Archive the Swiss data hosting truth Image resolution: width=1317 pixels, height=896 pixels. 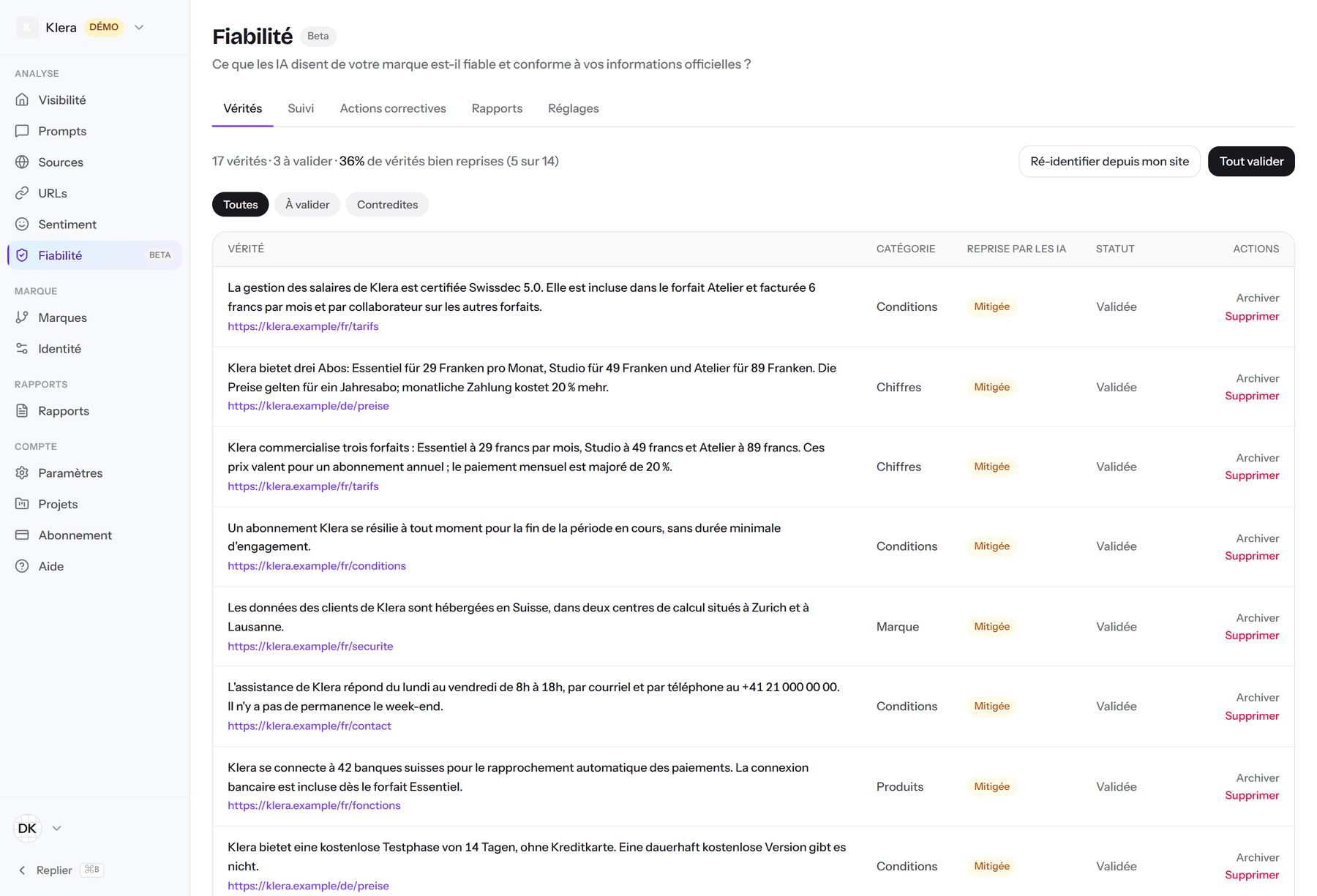coord(1257,618)
